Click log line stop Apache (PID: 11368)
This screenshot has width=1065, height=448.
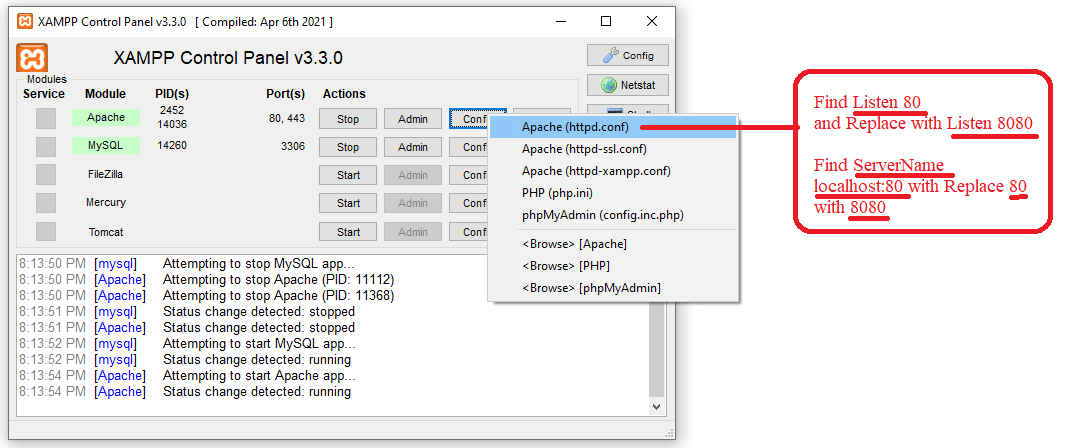[x=278, y=296]
